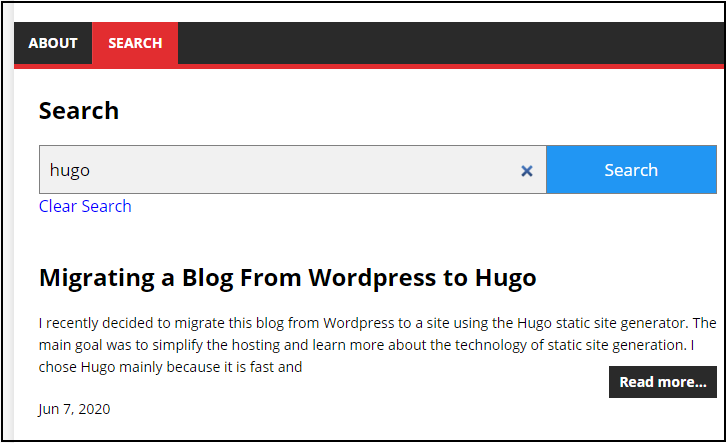Click the 'Search' page heading
Image resolution: width=726 pixels, height=443 pixels.
pyautogui.click(x=79, y=111)
